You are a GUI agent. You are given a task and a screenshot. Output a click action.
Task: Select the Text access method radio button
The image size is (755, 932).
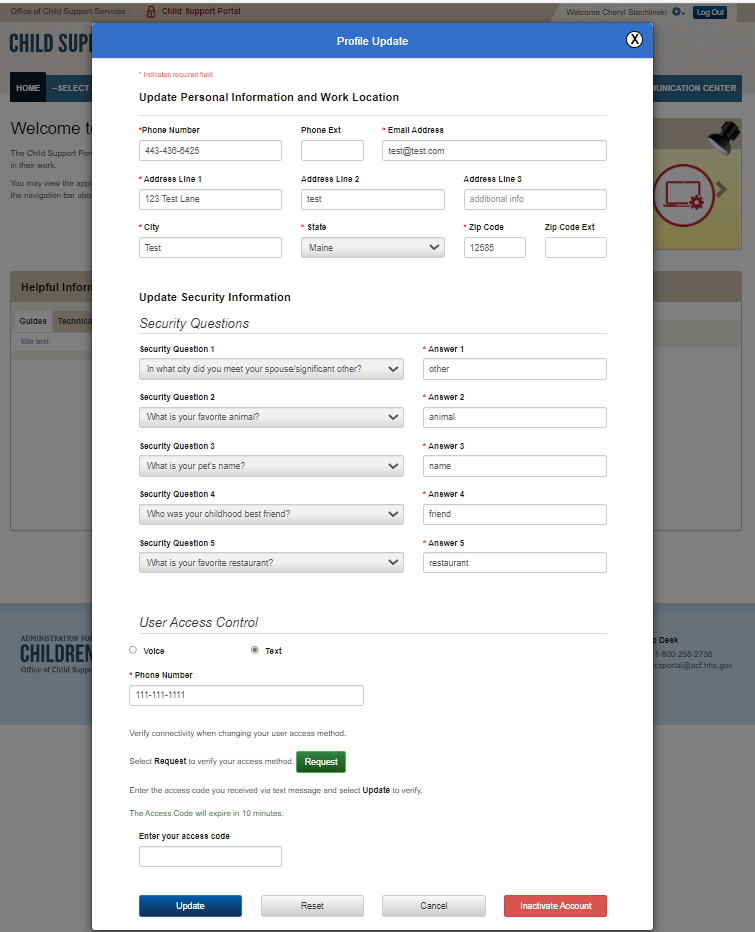click(255, 650)
